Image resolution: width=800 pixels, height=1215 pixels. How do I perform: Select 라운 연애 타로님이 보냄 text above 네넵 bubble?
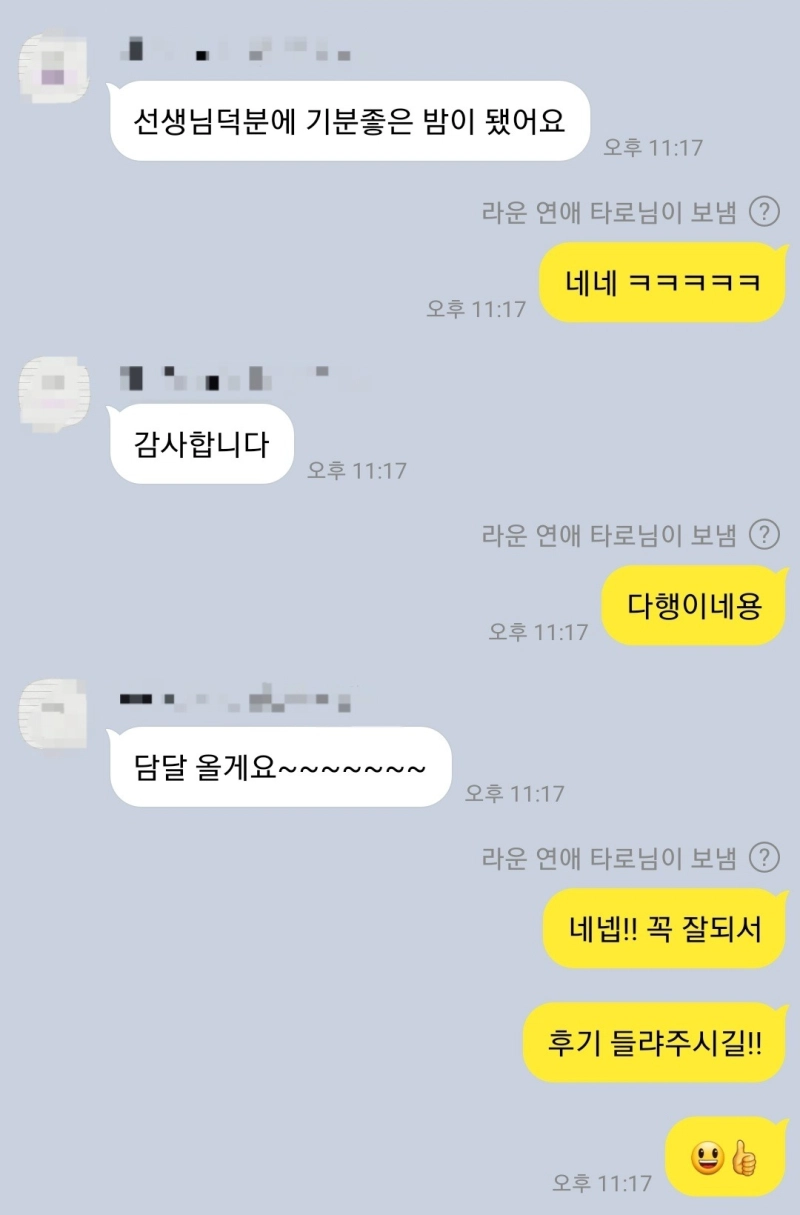tap(609, 858)
